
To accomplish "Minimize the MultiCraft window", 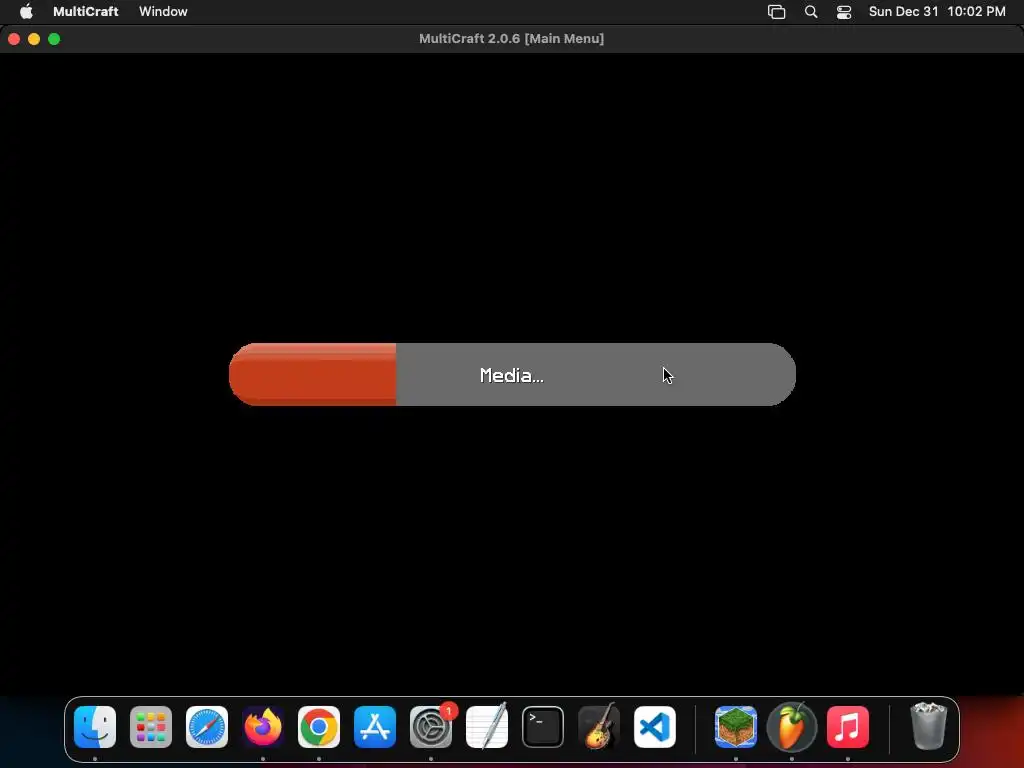I will 34,39.
